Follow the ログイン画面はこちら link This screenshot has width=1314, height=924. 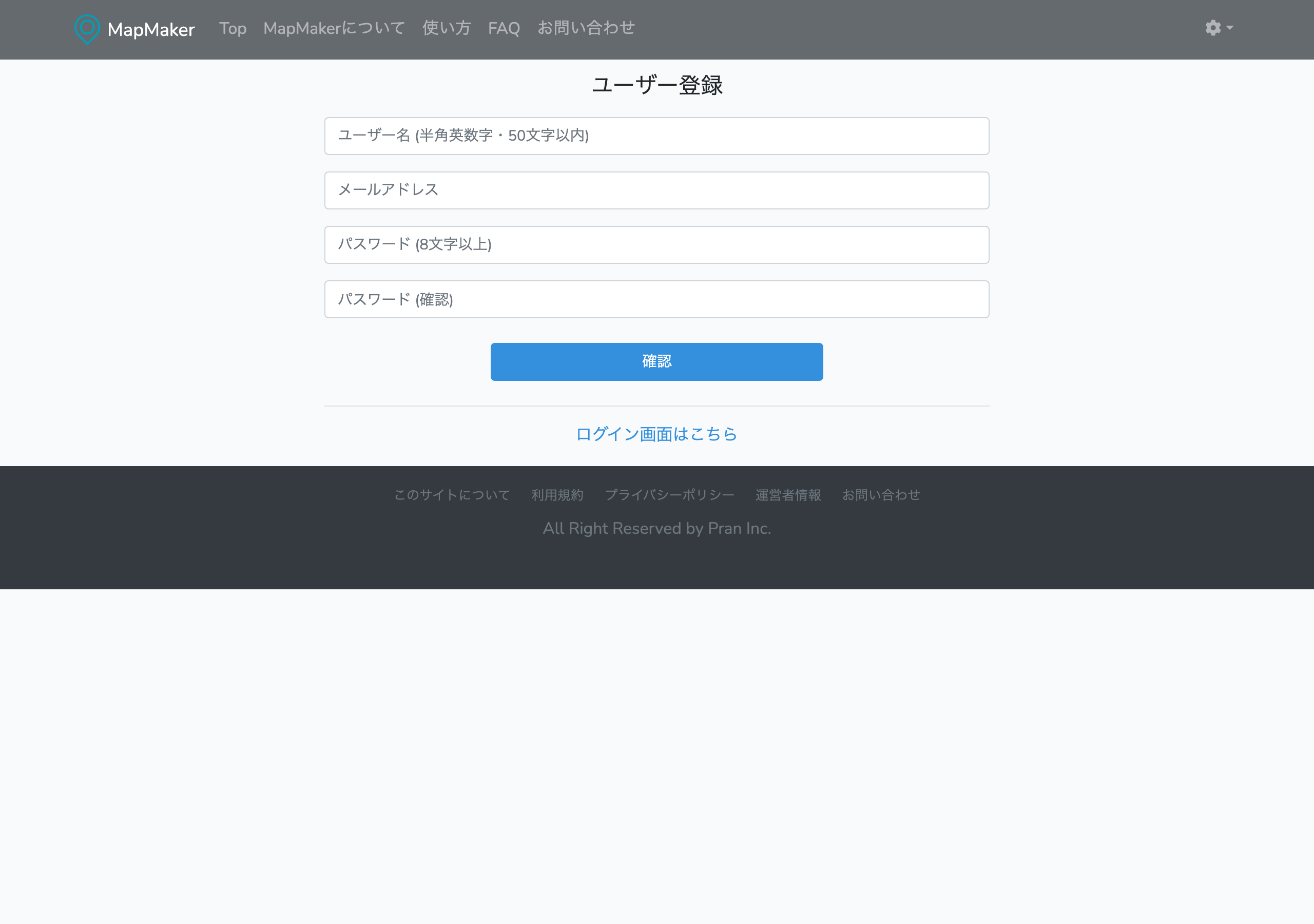(x=656, y=434)
